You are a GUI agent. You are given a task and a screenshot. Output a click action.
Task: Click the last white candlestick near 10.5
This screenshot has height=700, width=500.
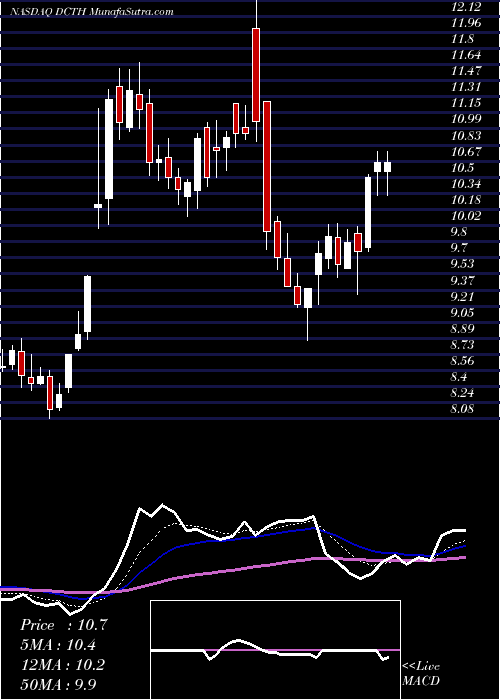388,167
